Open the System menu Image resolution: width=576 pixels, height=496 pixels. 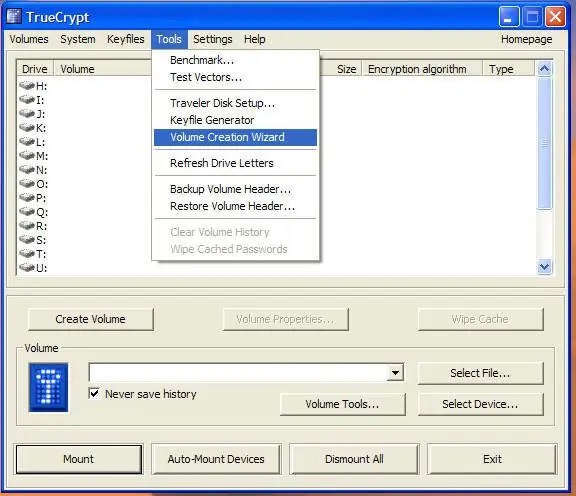tap(78, 39)
